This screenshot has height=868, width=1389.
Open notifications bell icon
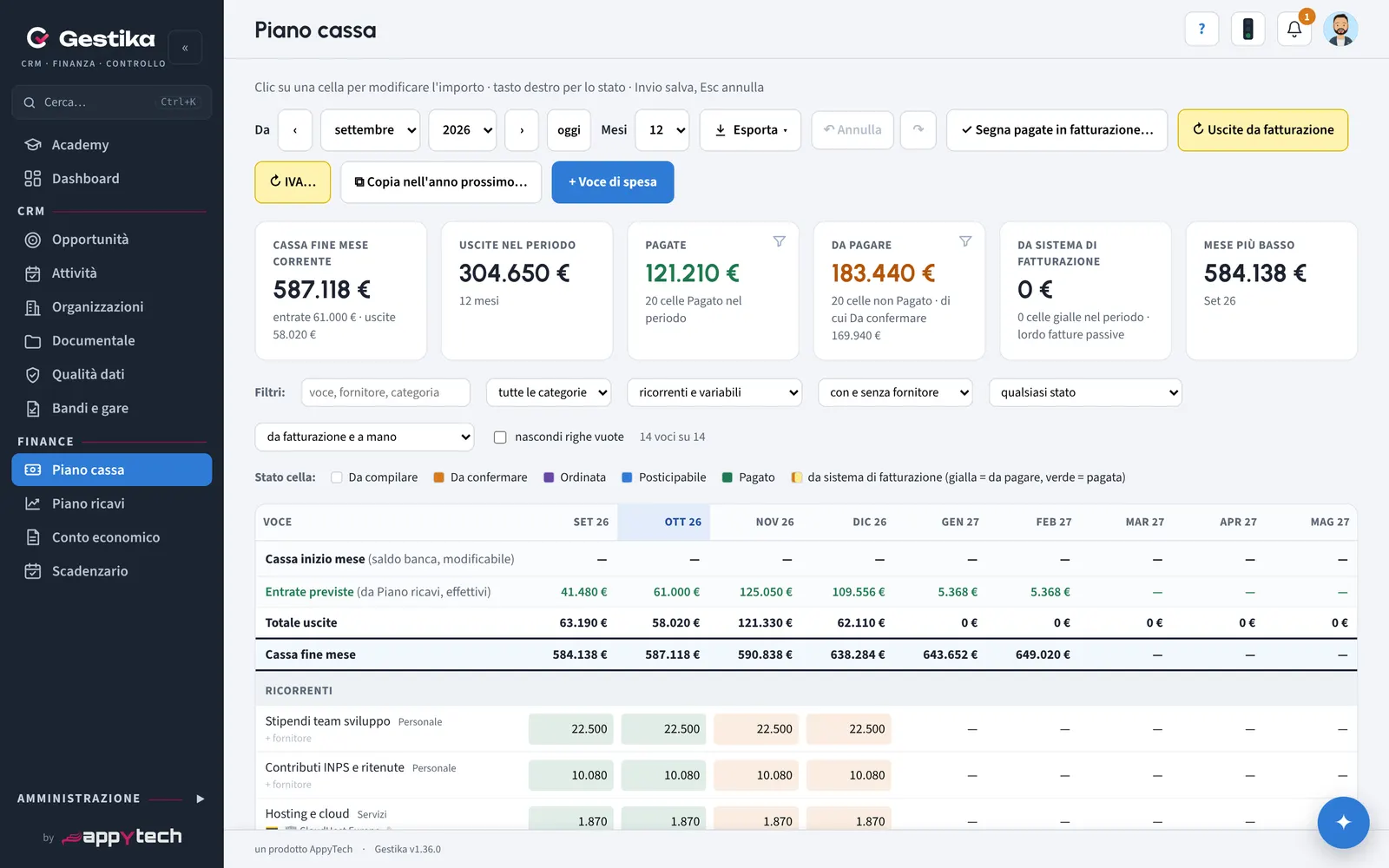(x=1294, y=29)
